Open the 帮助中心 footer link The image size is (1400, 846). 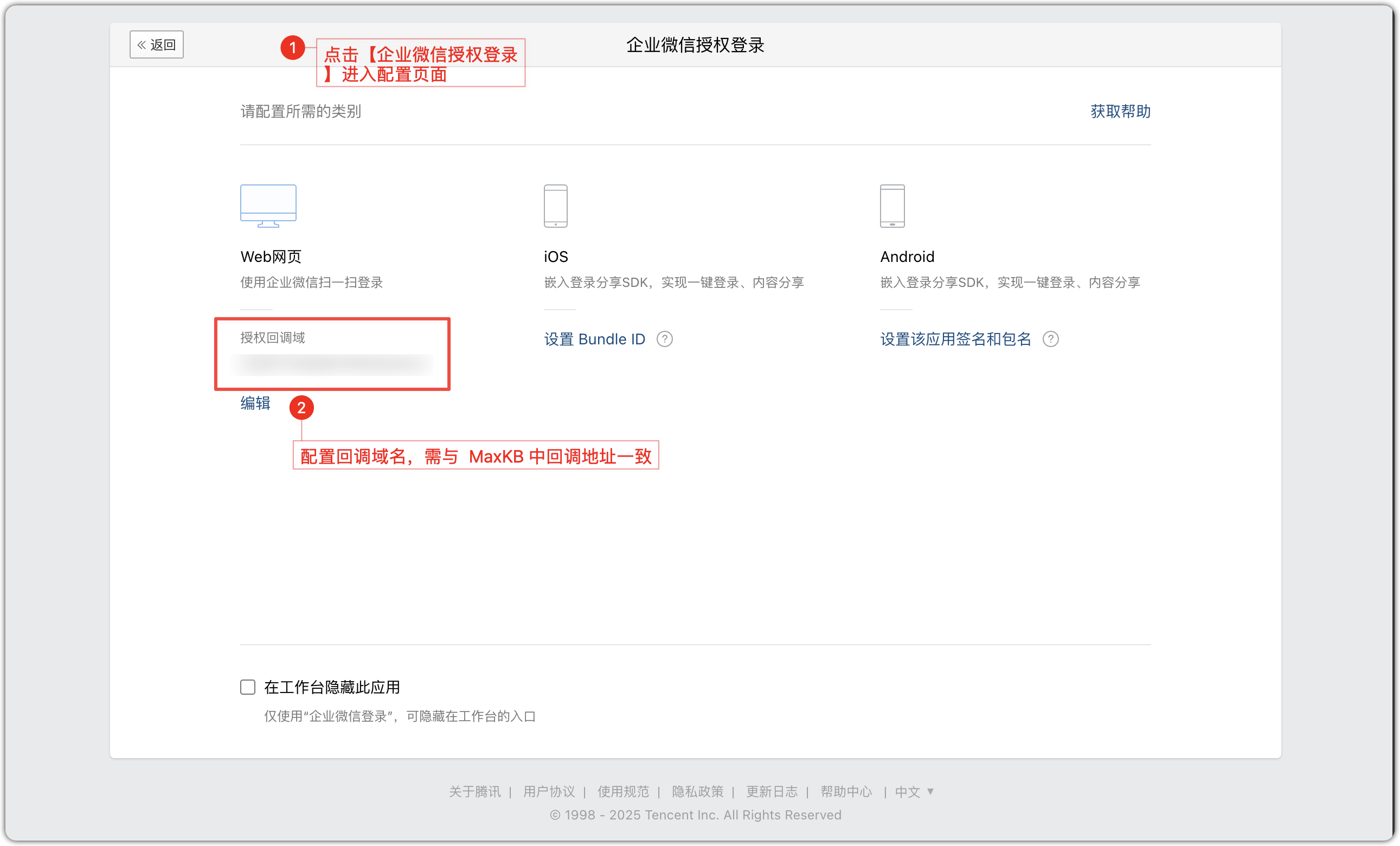pyautogui.click(x=846, y=791)
